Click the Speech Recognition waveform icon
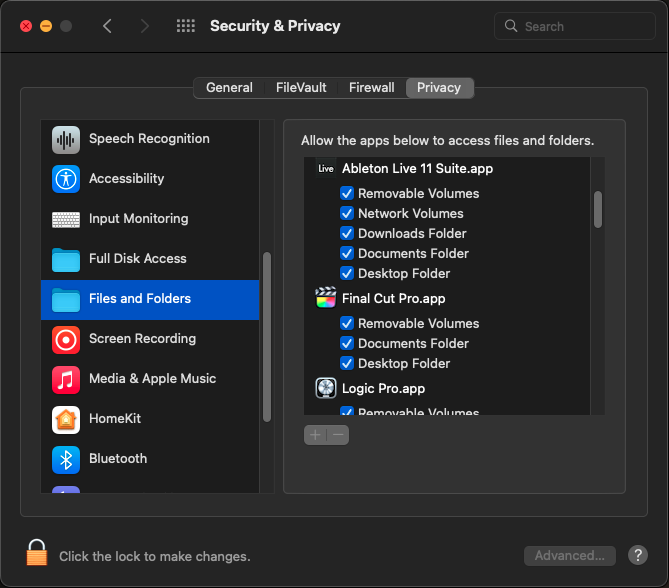This screenshot has height=588, width=669. [x=66, y=140]
